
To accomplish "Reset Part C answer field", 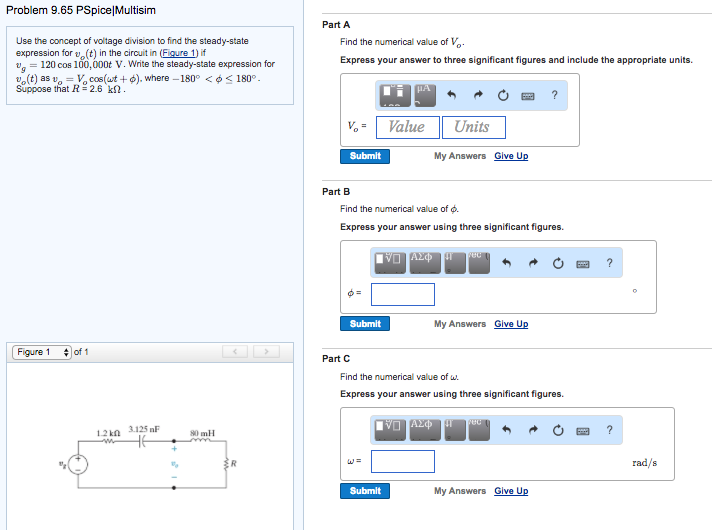I will point(558,431).
